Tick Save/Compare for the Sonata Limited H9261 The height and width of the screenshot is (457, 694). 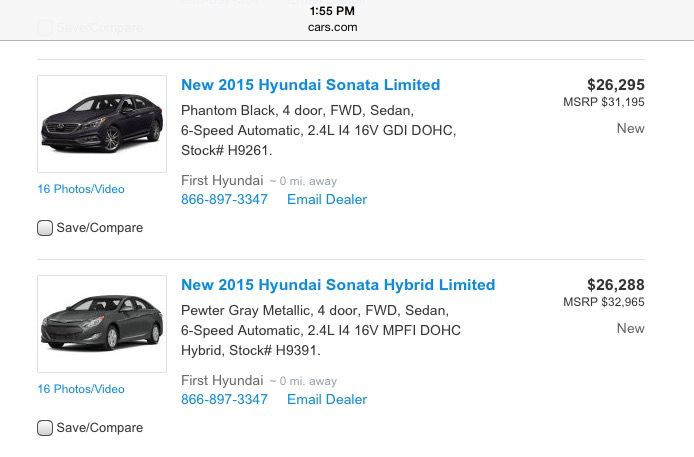pos(45,228)
